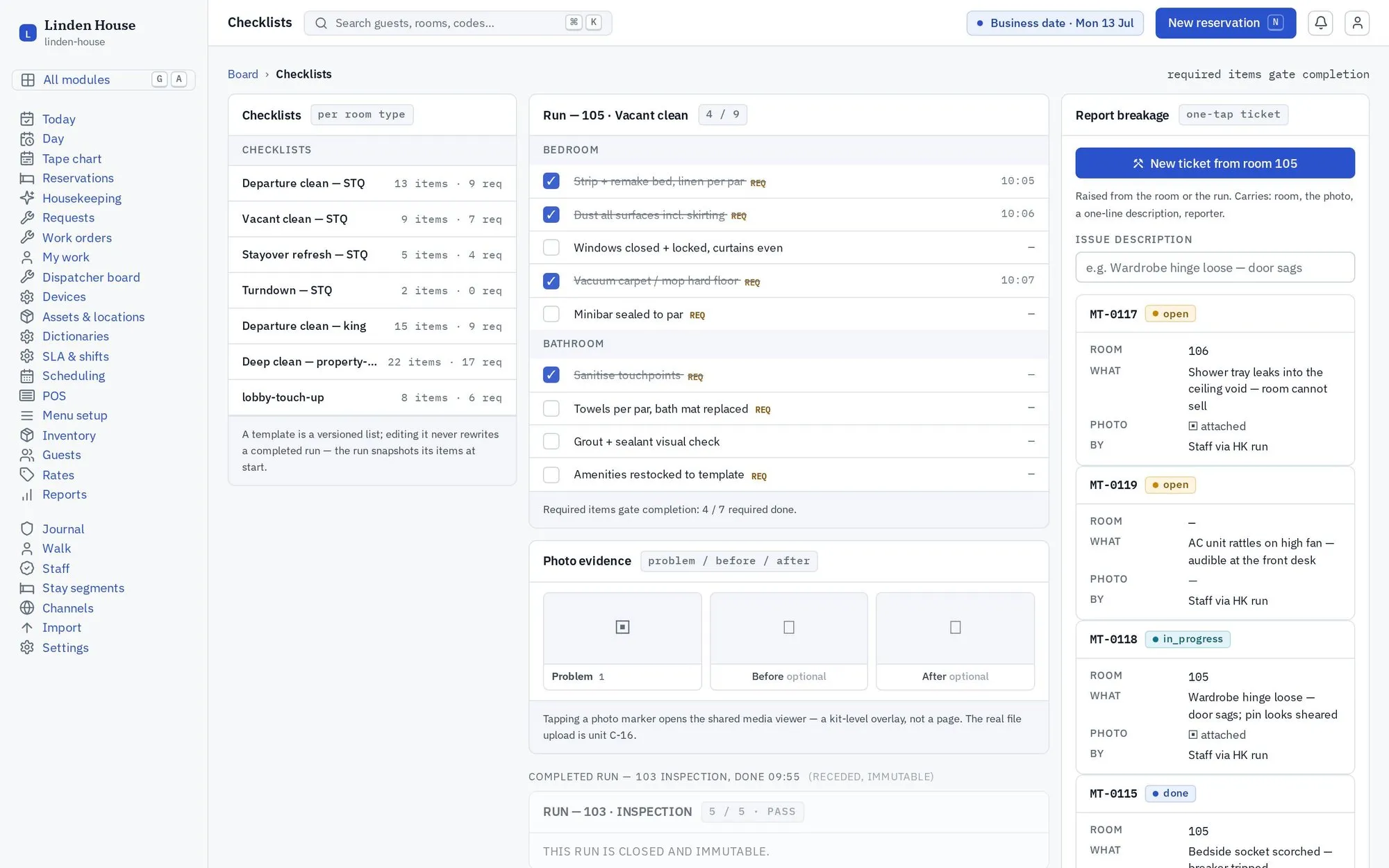Tick the Minibar sealed to par checkbox
This screenshot has height=868, width=1389.
click(x=551, y=314)
